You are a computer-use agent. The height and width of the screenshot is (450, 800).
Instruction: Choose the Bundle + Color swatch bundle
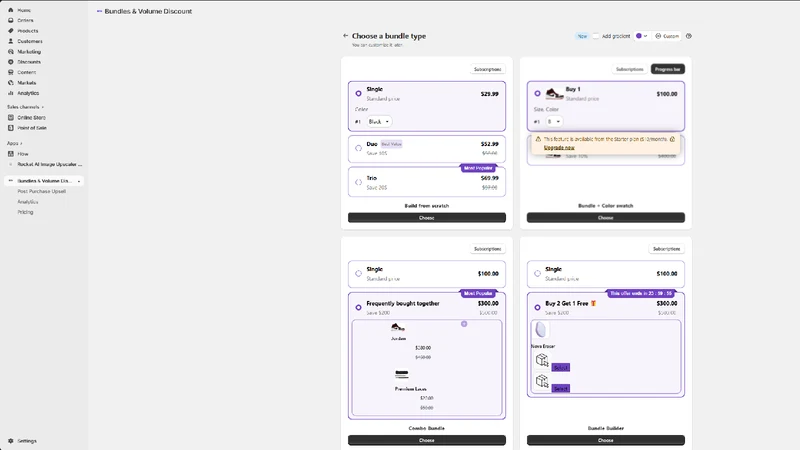coord(606,218)
